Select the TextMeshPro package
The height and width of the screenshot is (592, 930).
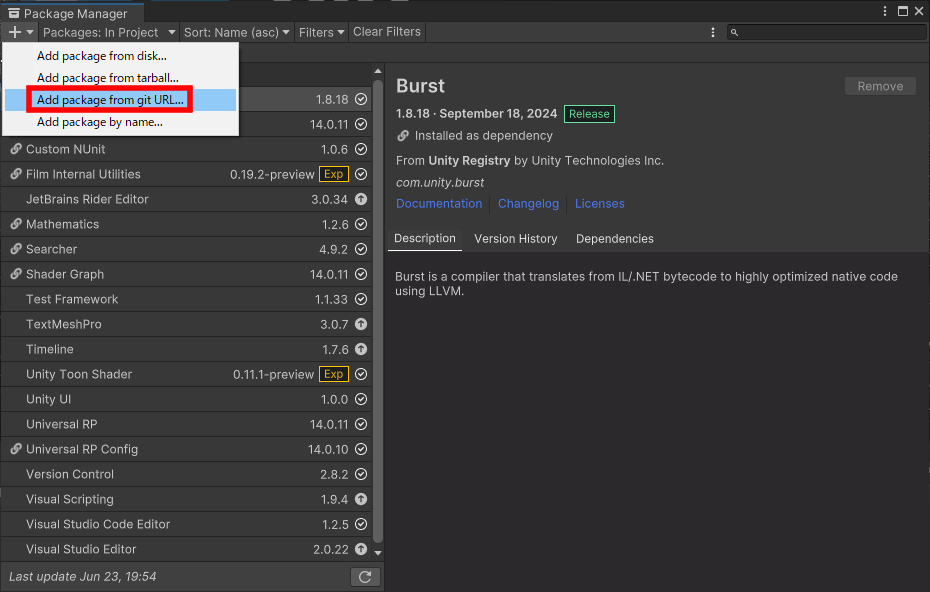point(186,324)
